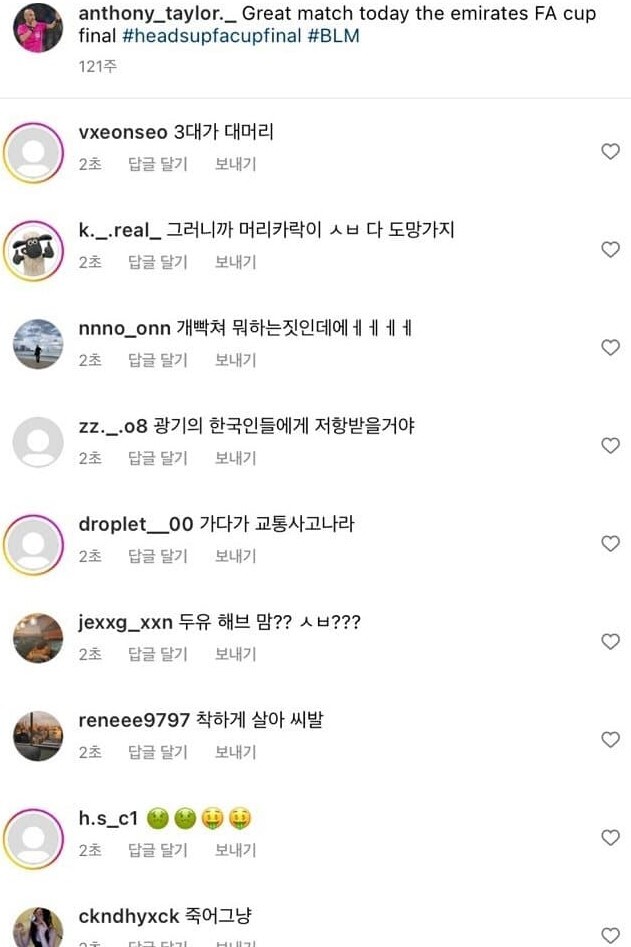
Task: Open the #BLM hashtag link
Action: click(x=333, y=36)
